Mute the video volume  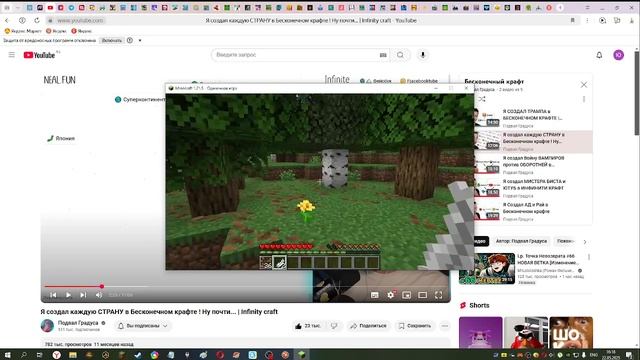(x=99, y=295)
